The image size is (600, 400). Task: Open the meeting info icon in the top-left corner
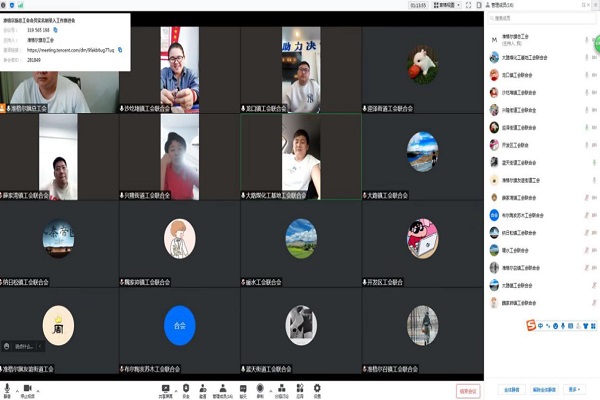(x=3, y=5)
